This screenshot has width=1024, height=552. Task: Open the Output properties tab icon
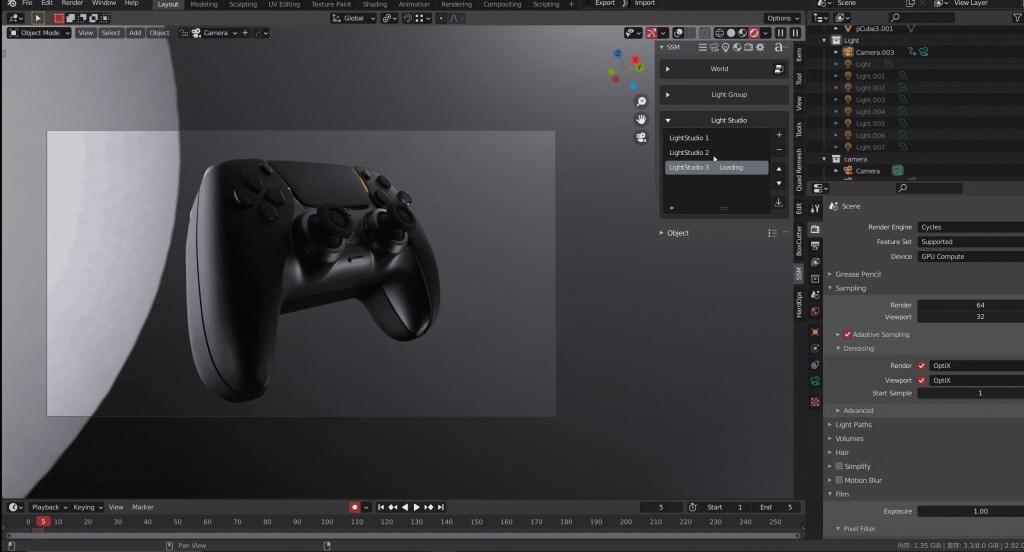click(x=815, y=246)
